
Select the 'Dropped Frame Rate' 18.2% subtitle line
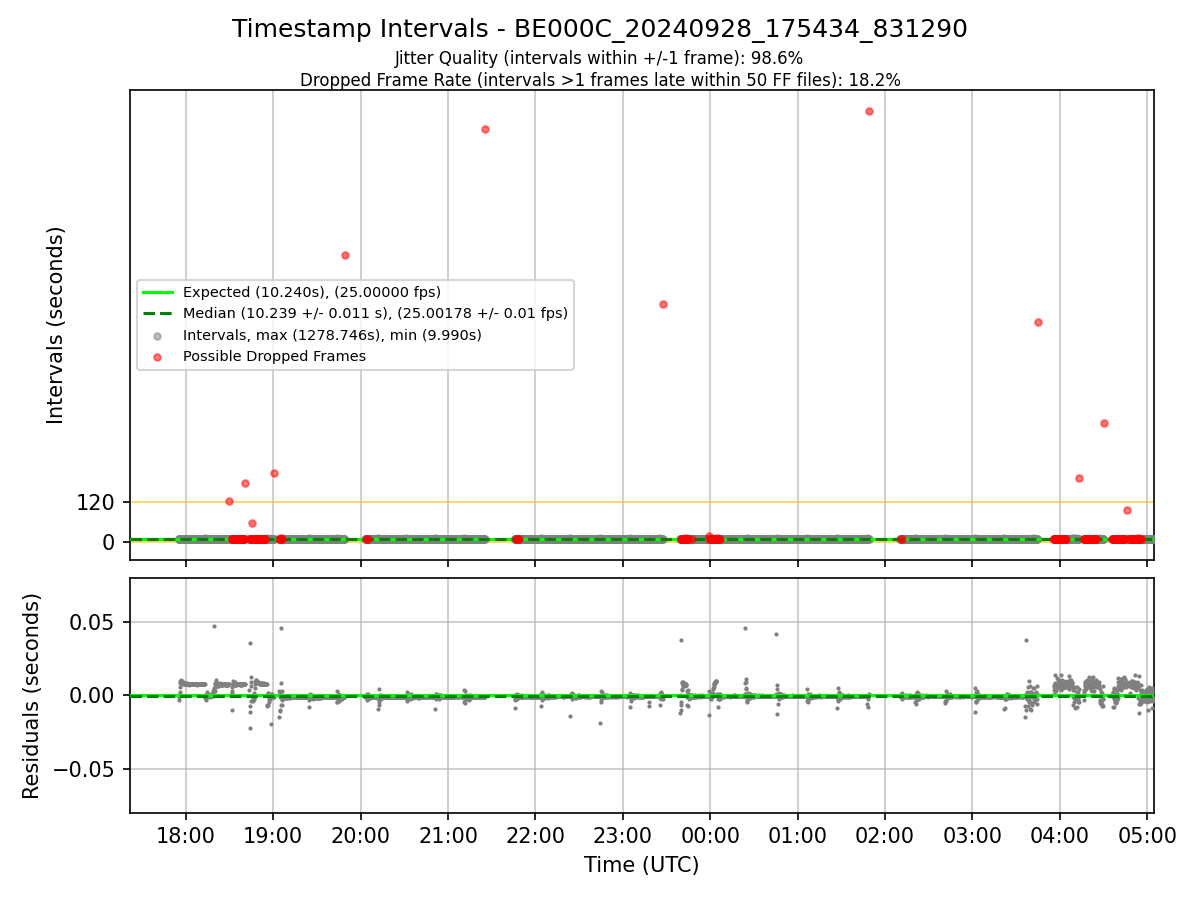point(600,80)
